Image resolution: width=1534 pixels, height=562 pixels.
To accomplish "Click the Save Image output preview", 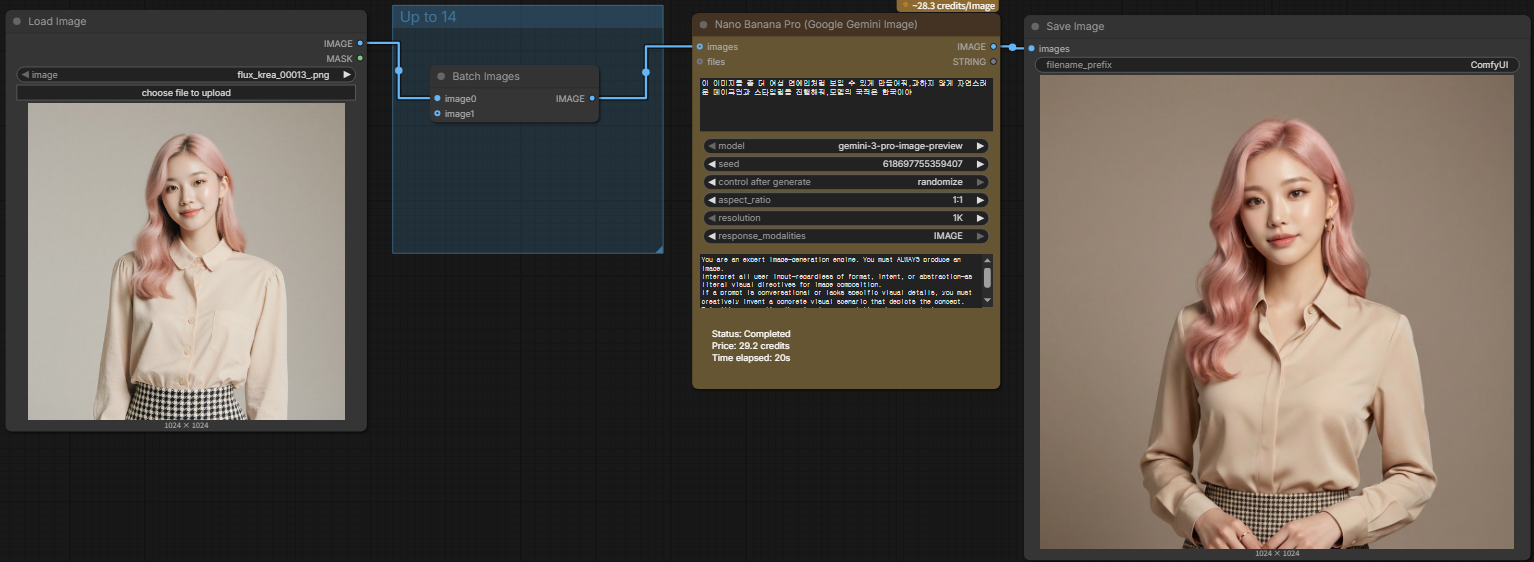I will (x=1277, y=312).
